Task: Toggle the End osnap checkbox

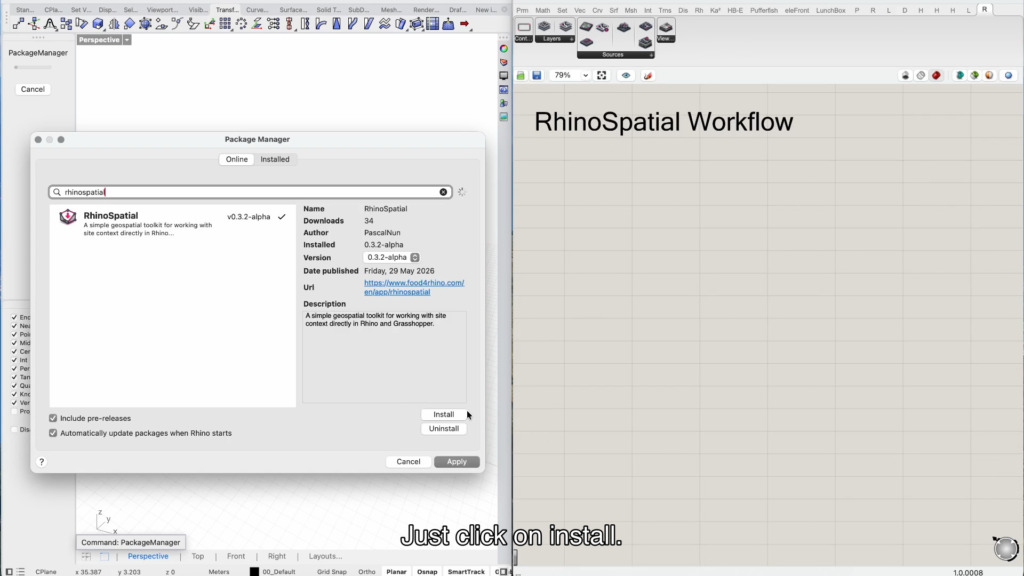Action: click(x=14, y=317)
